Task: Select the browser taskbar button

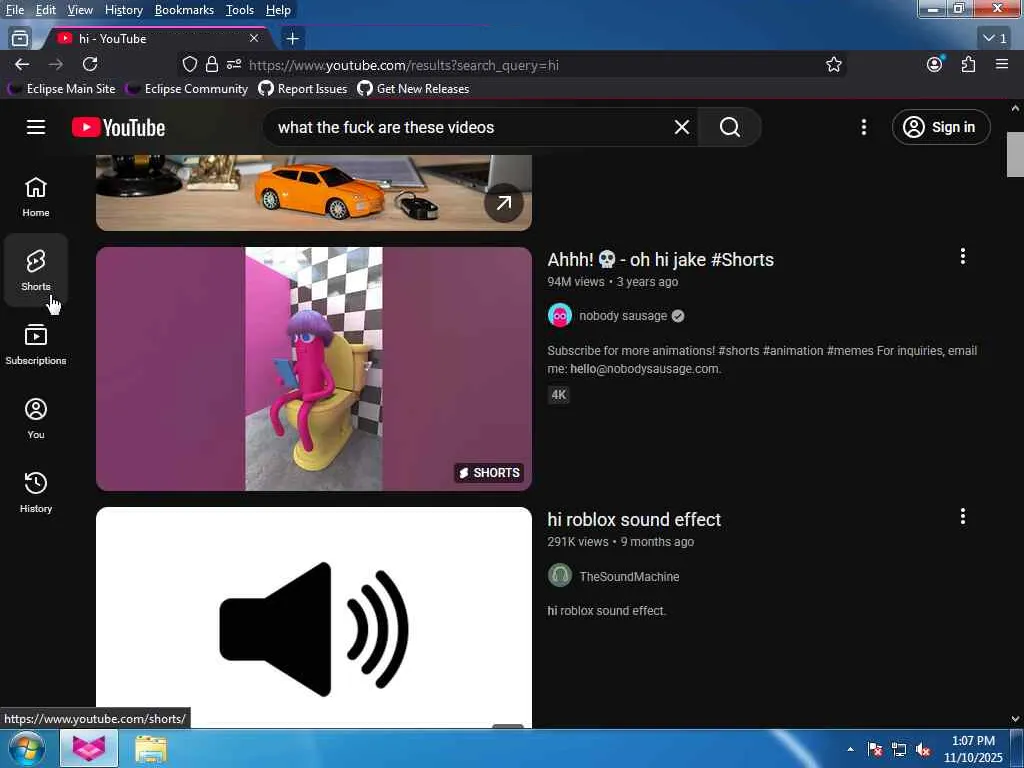Action: point(89,749)
